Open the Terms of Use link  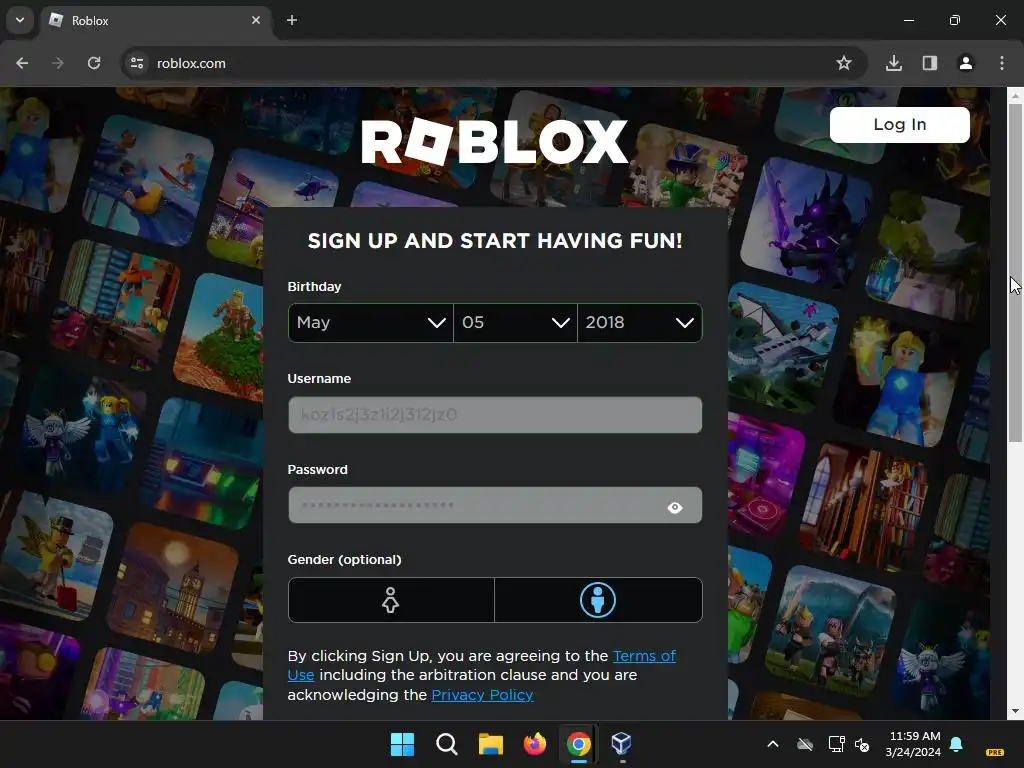482,665
